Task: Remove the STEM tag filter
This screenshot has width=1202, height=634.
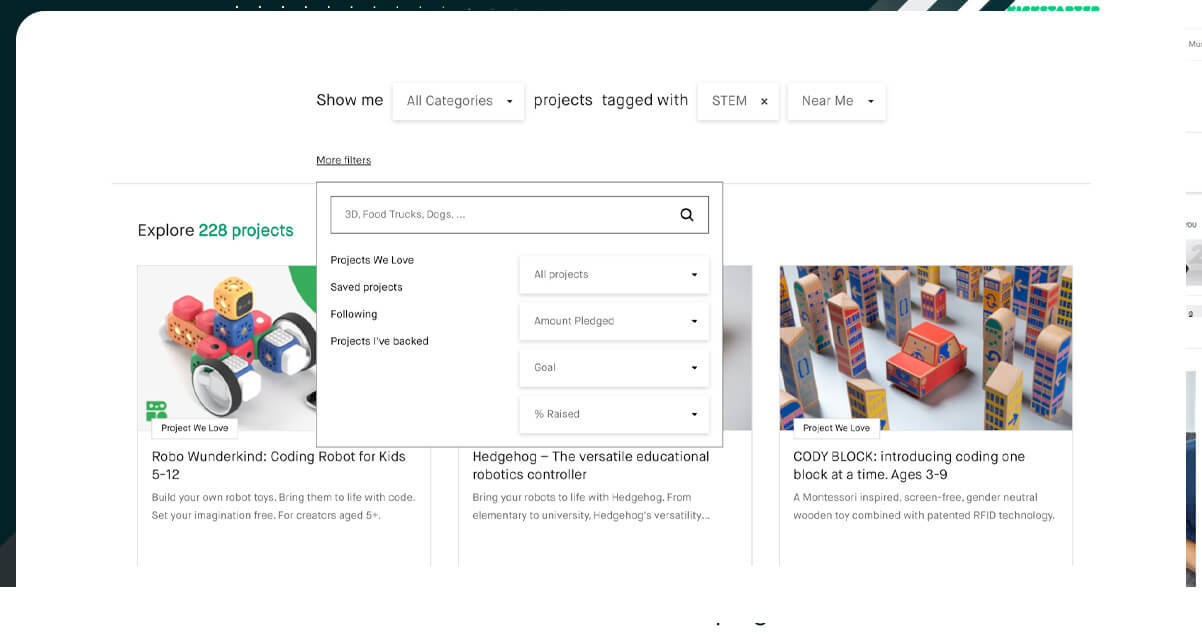Action: [x=764, y=101]
